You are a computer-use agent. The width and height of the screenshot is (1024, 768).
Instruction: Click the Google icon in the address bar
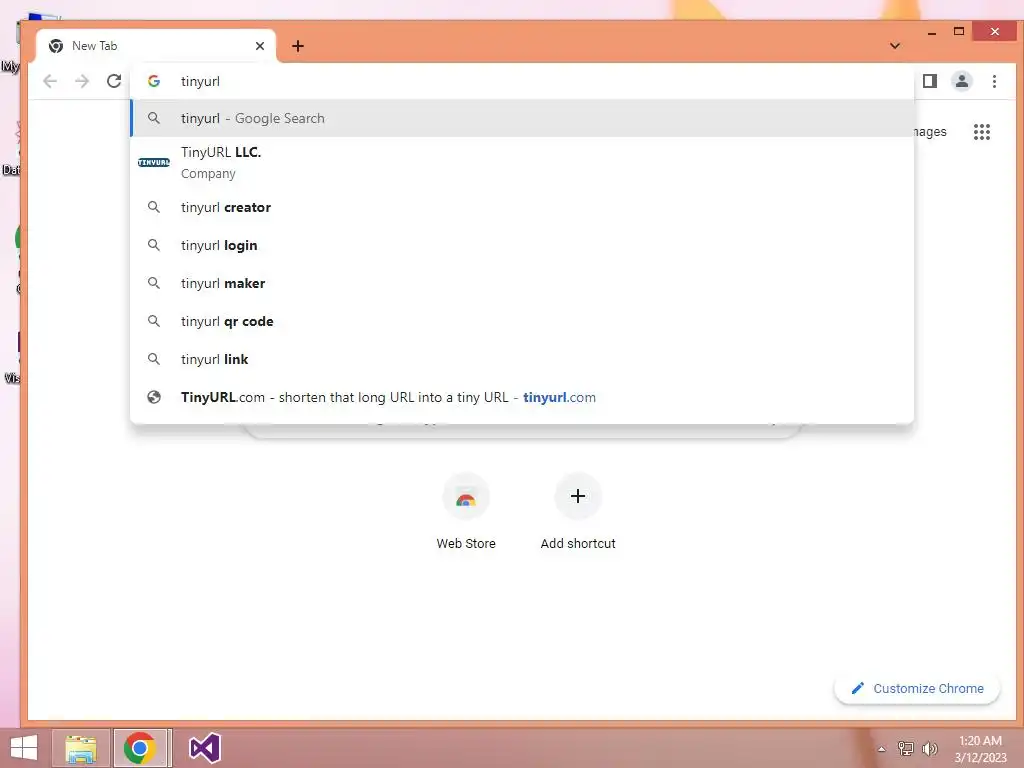(x=154, y=81)
